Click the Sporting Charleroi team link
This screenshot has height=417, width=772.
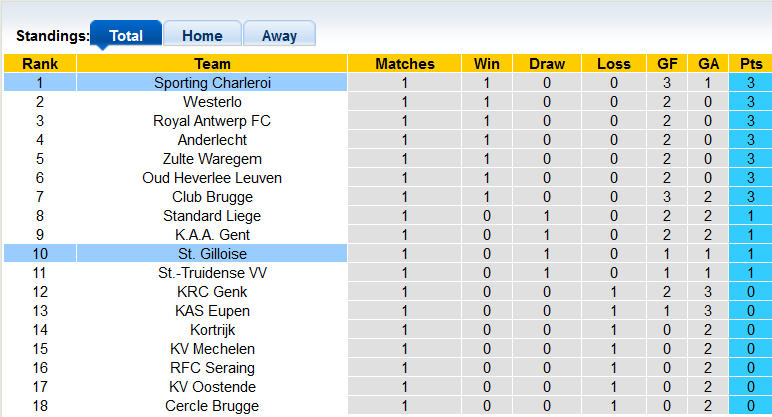click(x=212, y=83)
